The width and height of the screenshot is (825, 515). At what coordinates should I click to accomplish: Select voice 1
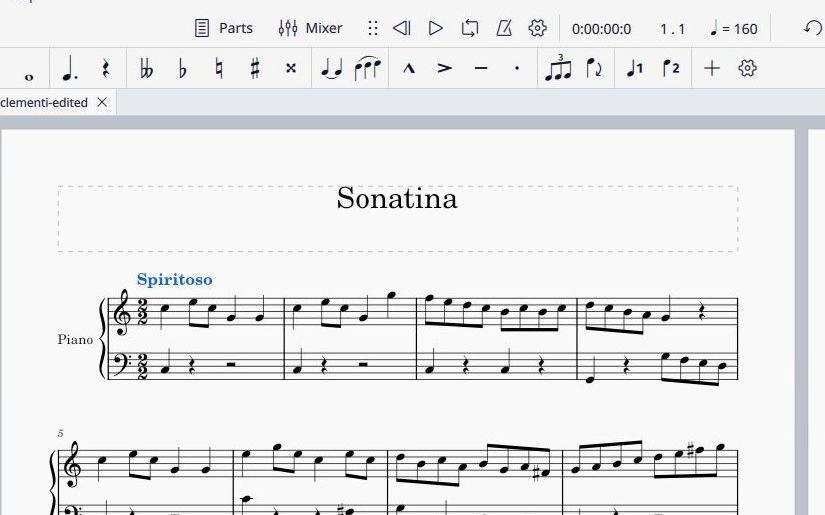[635, 68]
